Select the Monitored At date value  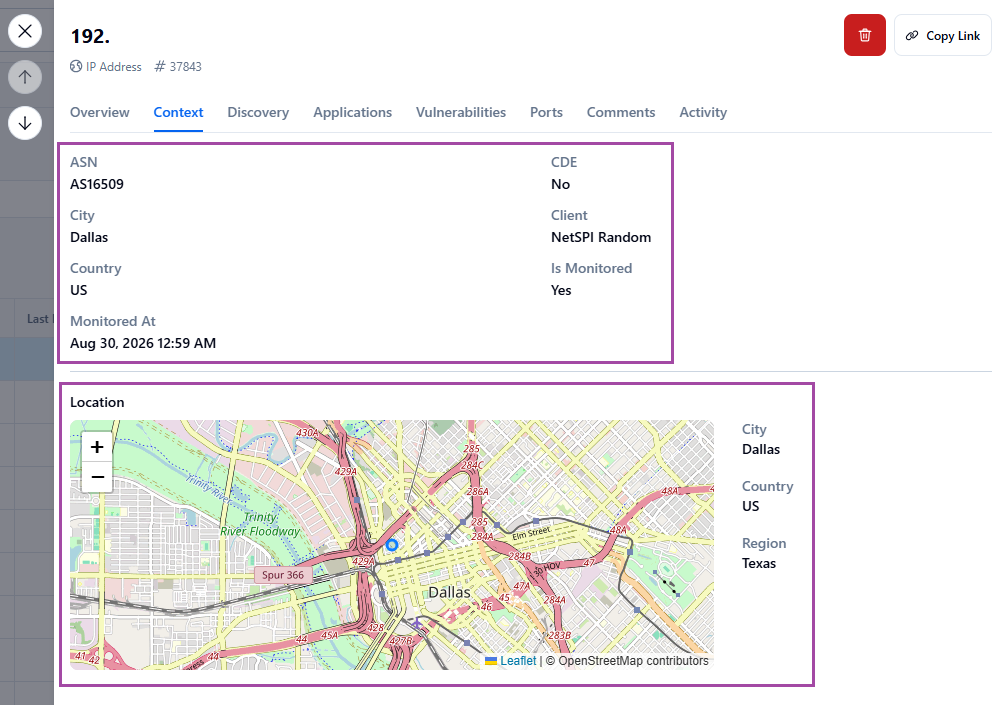pyautogui.click(x=143, y=344)
